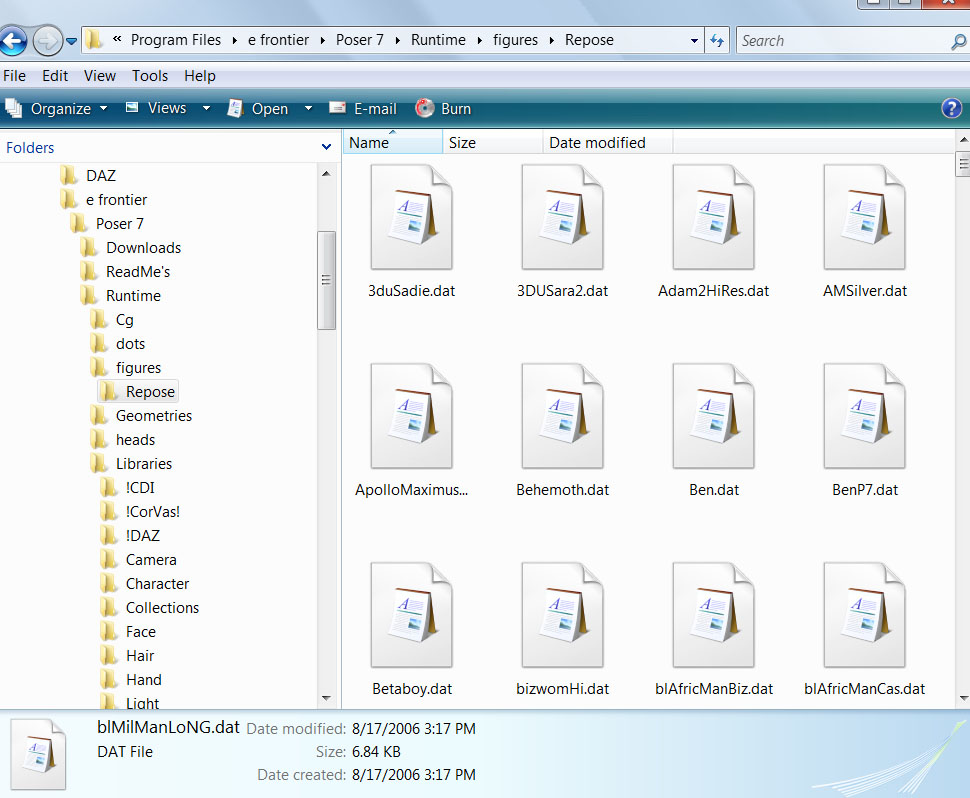
Task: Select the blAfricManBiz.dat file icon
Action: coord(713,615)
